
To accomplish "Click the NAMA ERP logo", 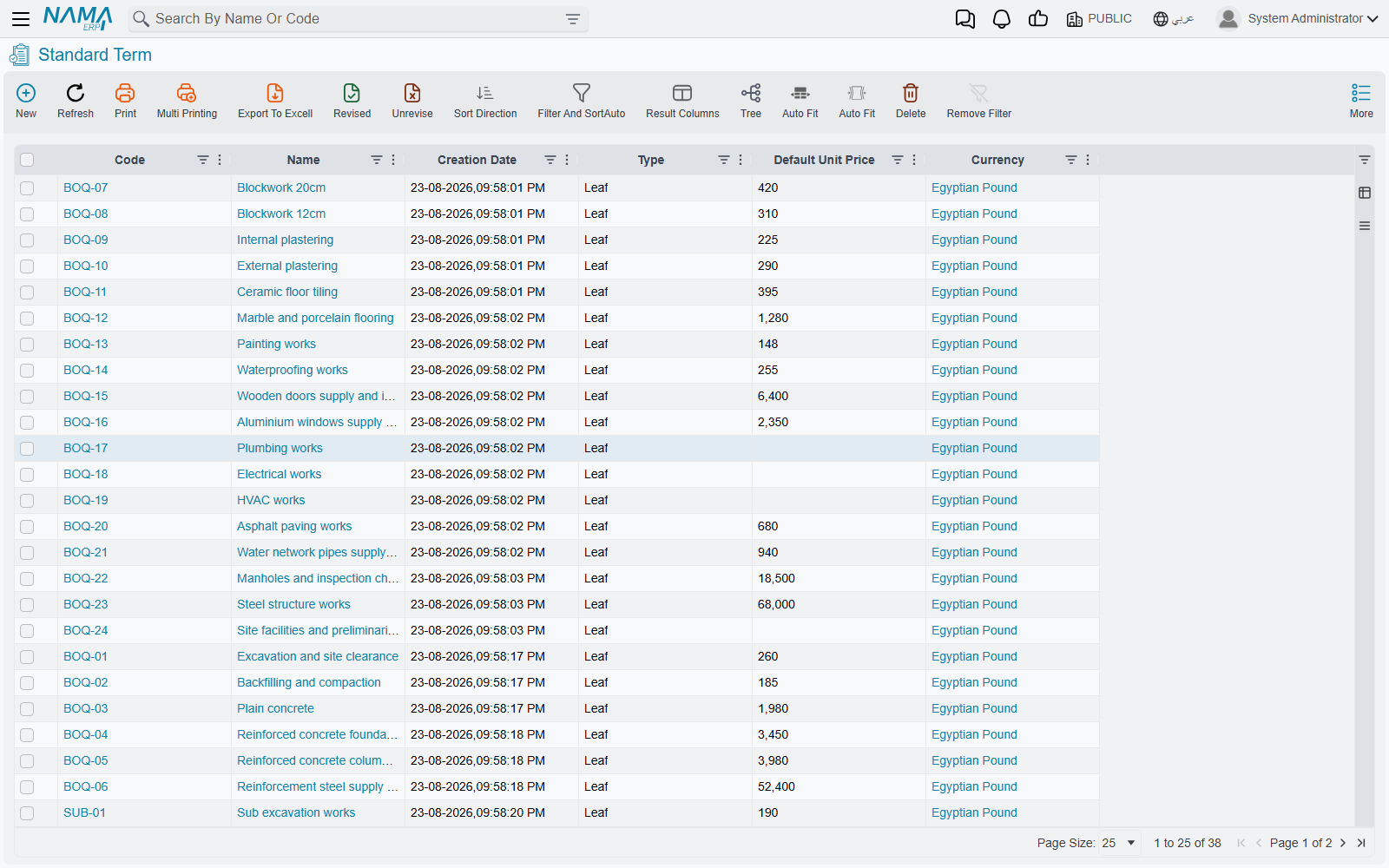I will point(78,18).
